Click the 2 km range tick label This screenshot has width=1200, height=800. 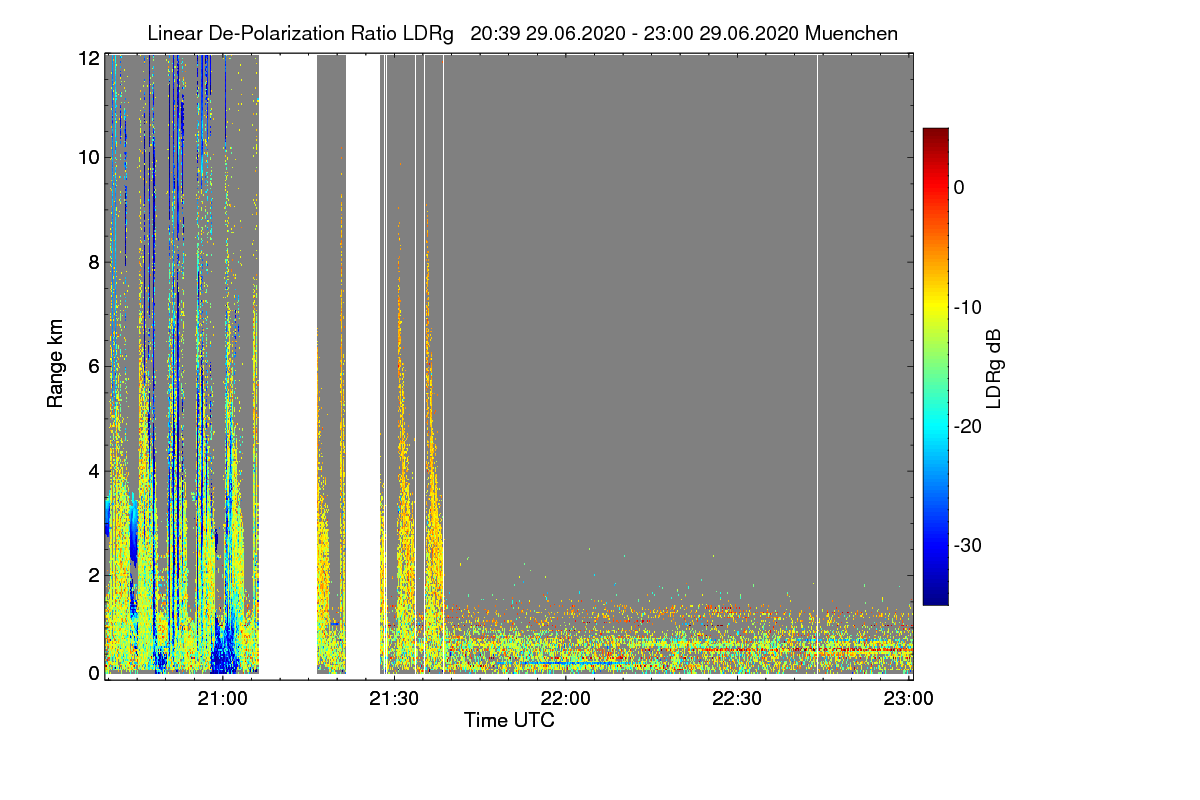click(92, 575)
